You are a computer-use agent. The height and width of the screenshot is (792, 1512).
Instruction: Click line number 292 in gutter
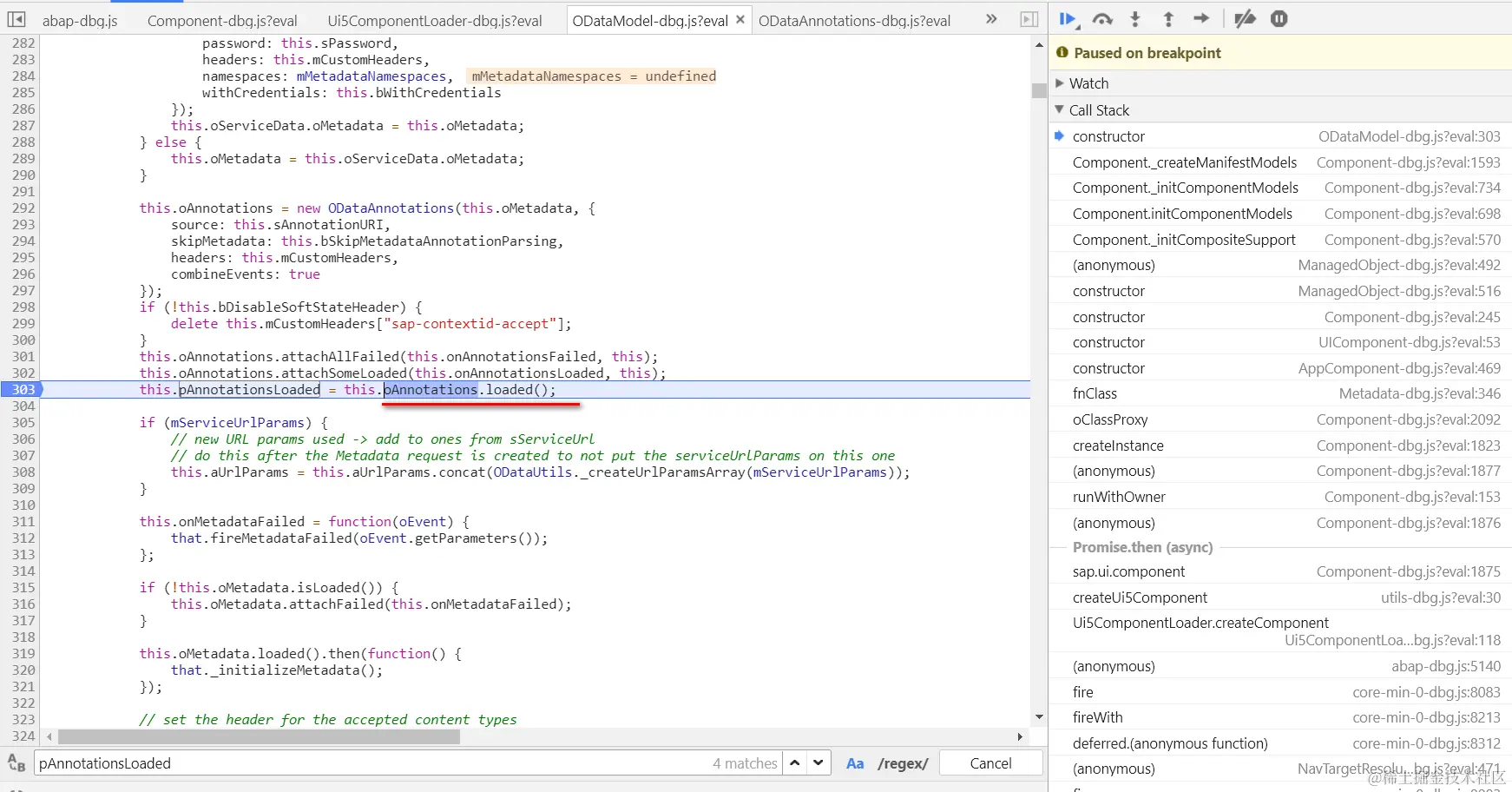tap(23, 208)
